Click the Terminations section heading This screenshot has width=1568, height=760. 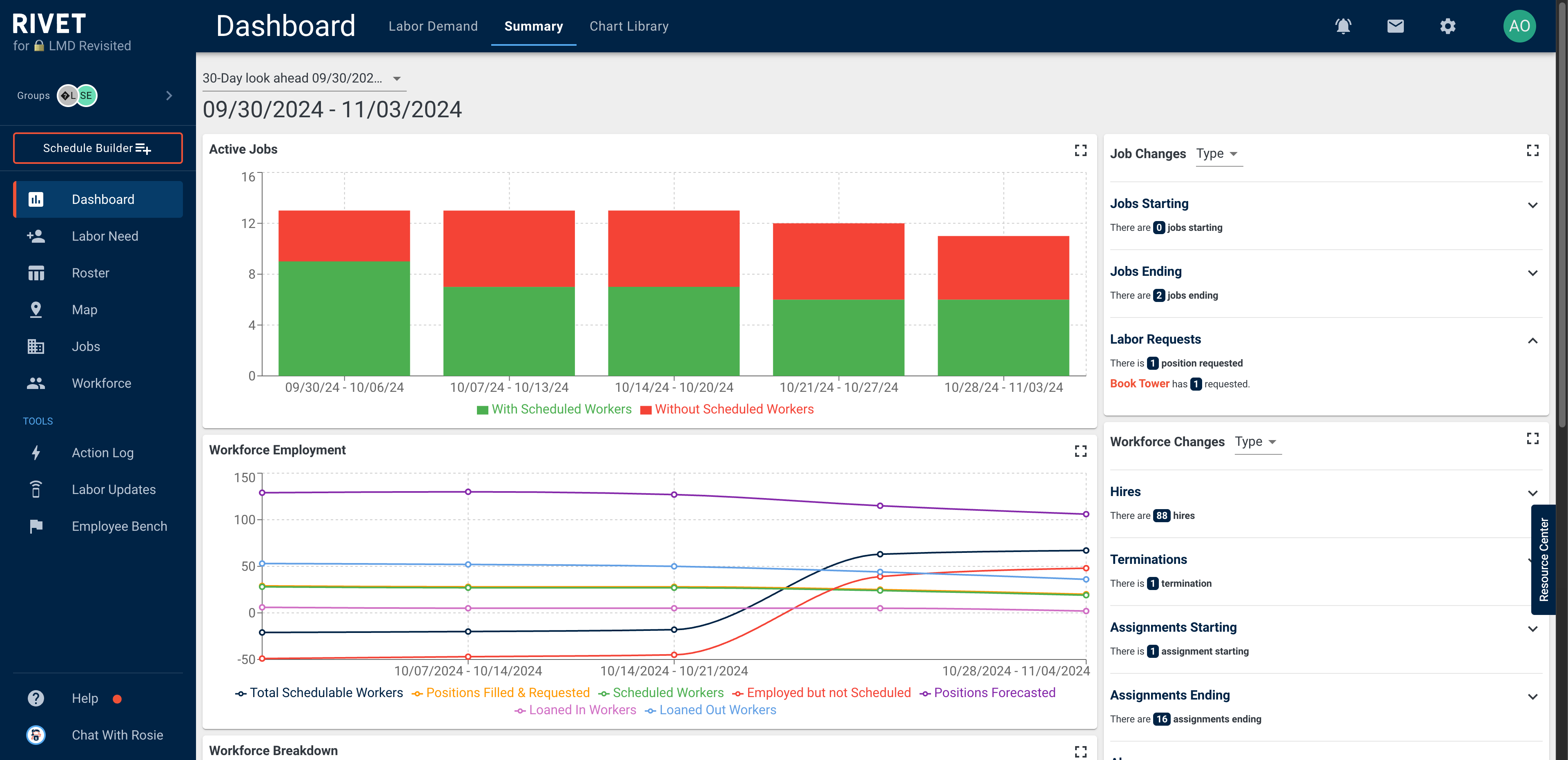pos(1148,559)
